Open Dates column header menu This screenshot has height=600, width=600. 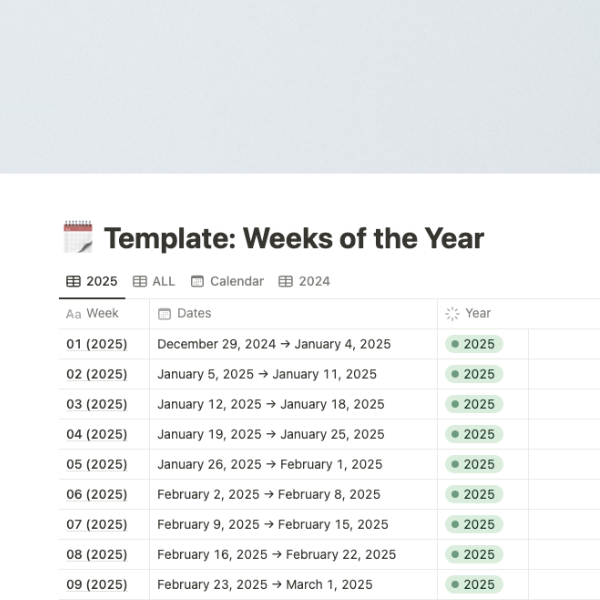click(194, 313)
